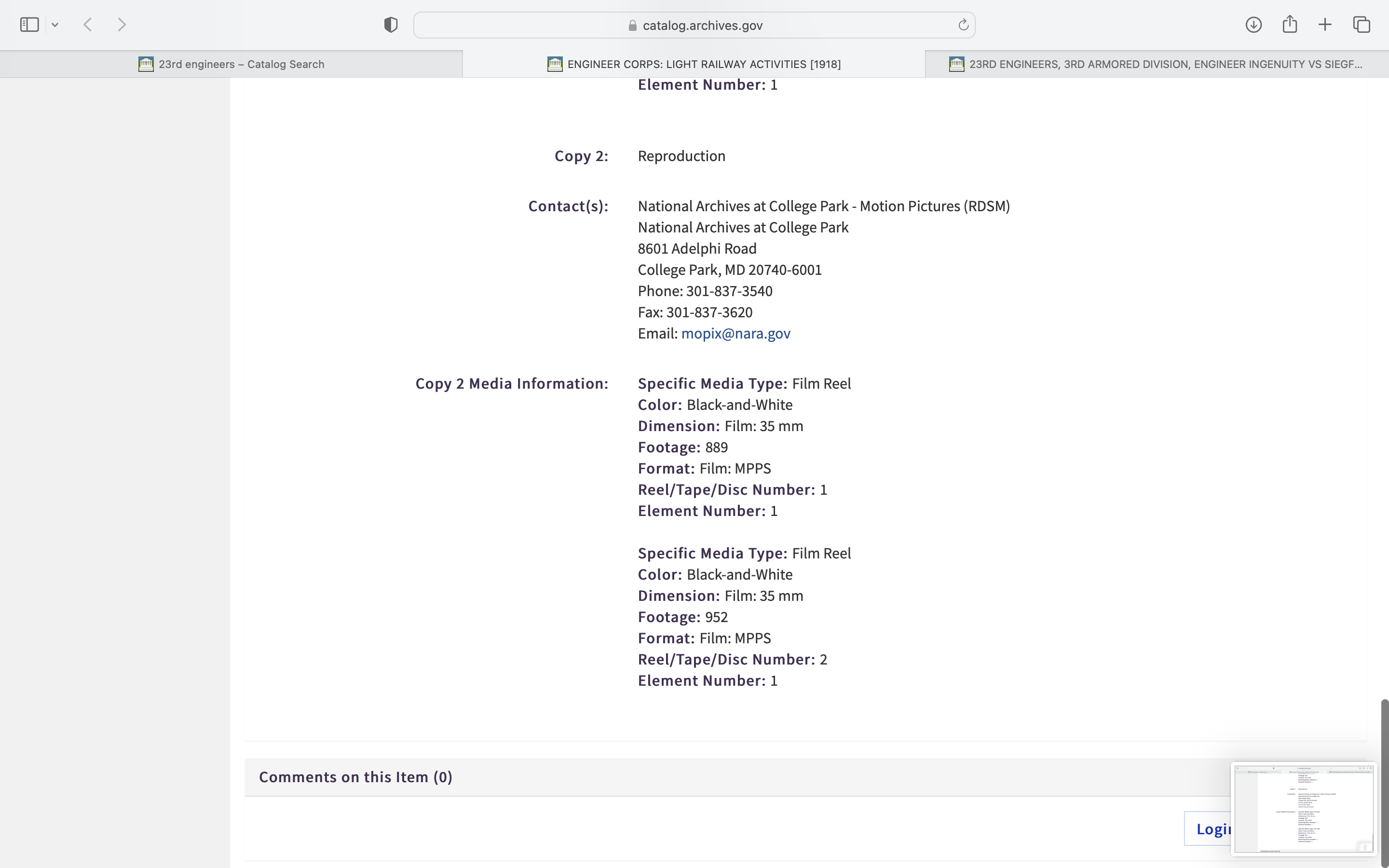Viewport: 1389px width, 868px height.
Task: Click the lock icon in address bar
Action: coord(632,25)
